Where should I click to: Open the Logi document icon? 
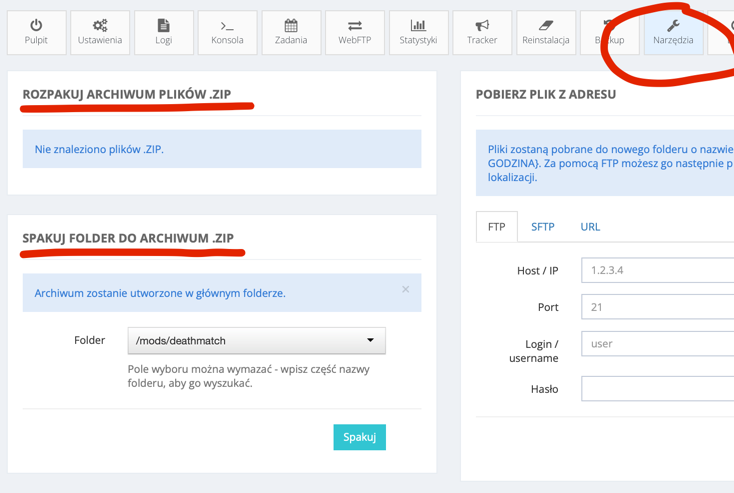point(163,26)
